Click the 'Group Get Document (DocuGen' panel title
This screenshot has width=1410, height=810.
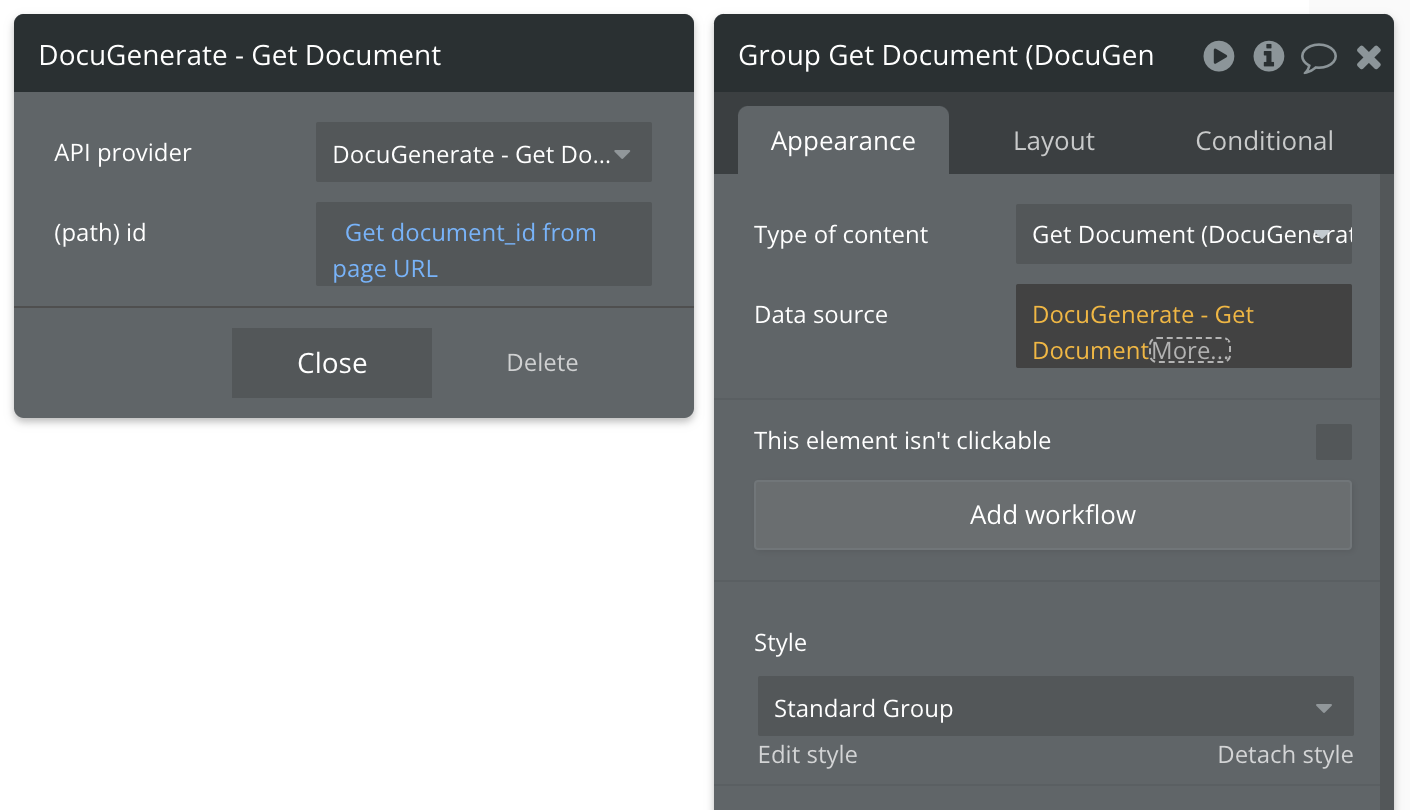(x=946, y=56)
